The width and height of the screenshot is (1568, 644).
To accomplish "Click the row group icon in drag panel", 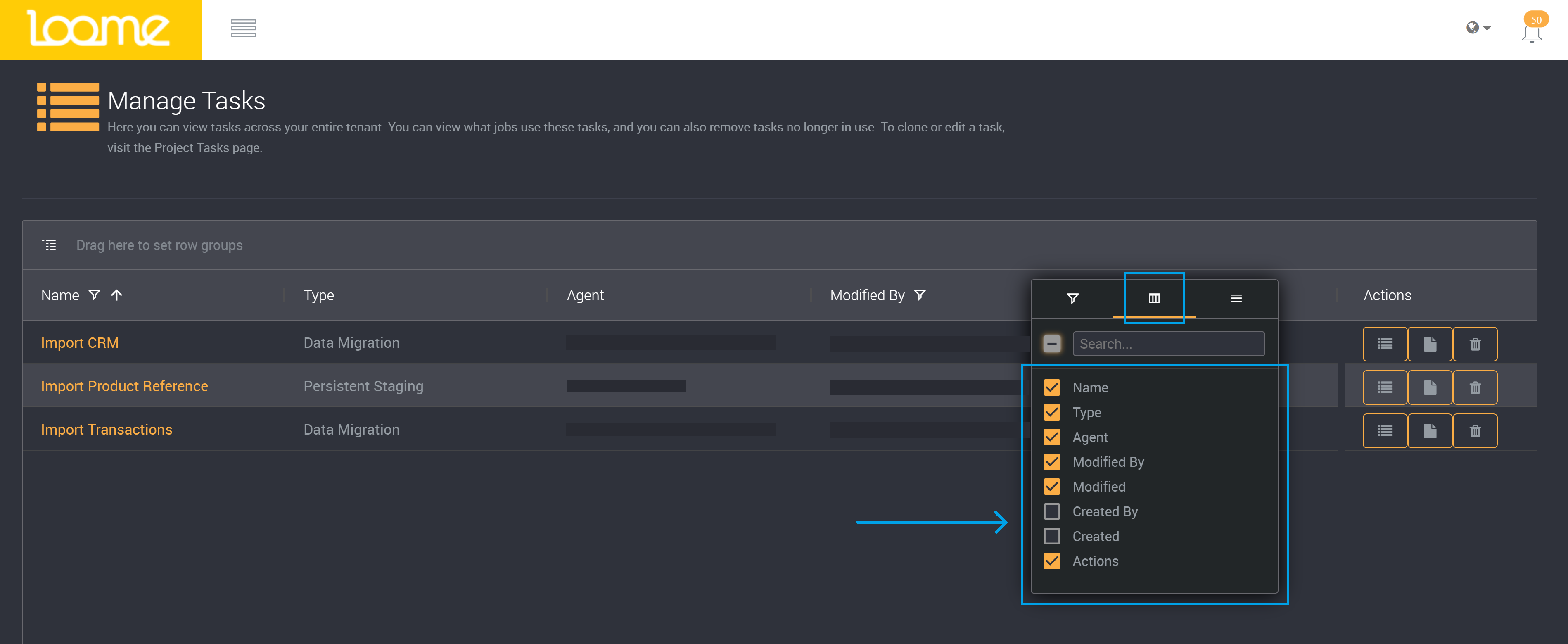I will pos(49,245).
